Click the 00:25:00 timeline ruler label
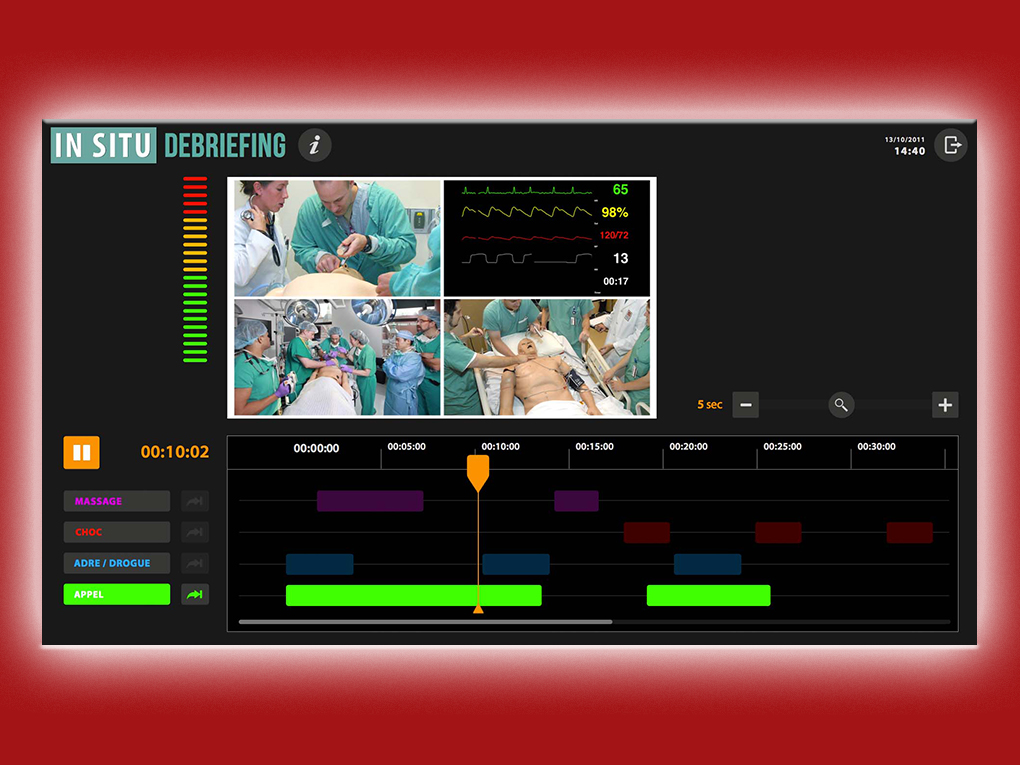 (x=783, y=446)
